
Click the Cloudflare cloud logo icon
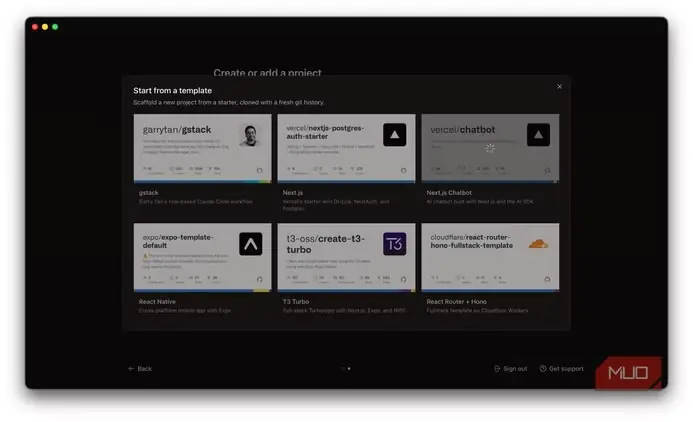538,243
